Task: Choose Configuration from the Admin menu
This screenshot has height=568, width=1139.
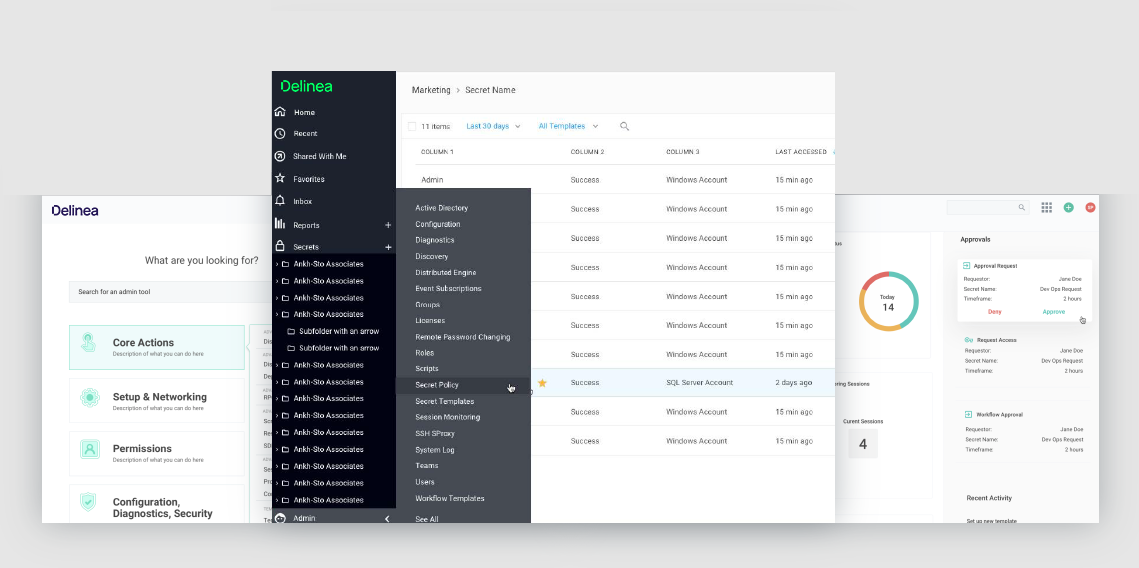Action: click(x=437, y=224)
